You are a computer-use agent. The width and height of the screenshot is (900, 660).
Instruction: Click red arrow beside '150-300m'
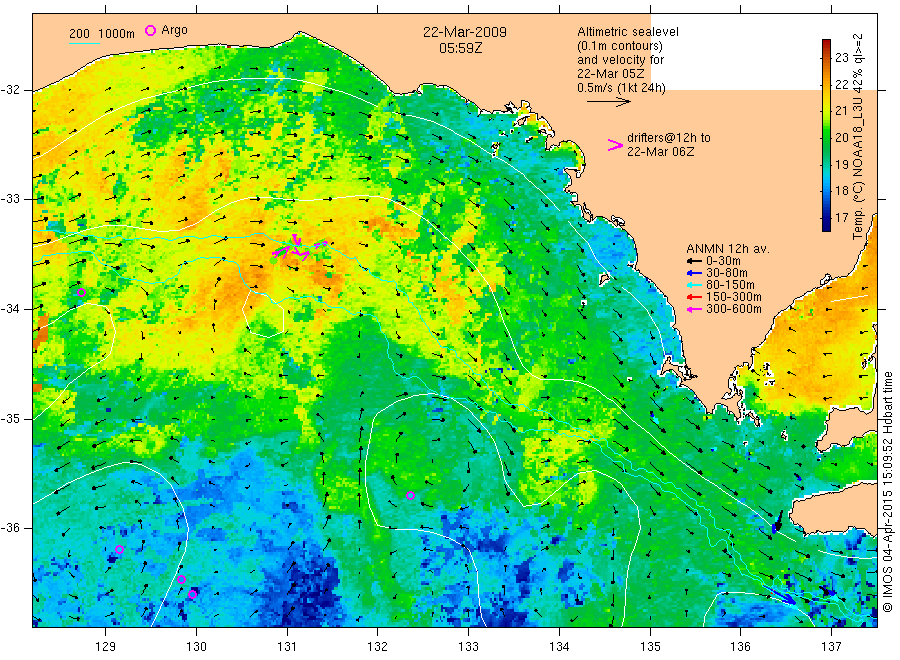[695, 297]
